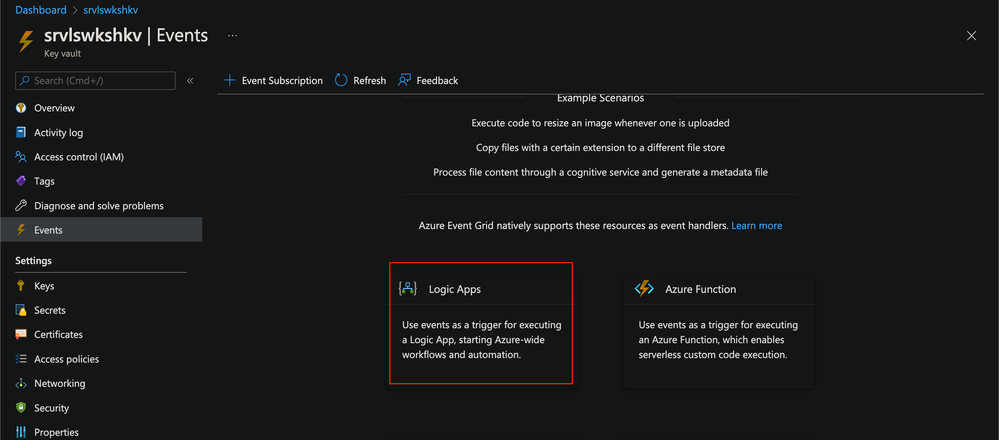Open the Feedback option

(428, 81)
